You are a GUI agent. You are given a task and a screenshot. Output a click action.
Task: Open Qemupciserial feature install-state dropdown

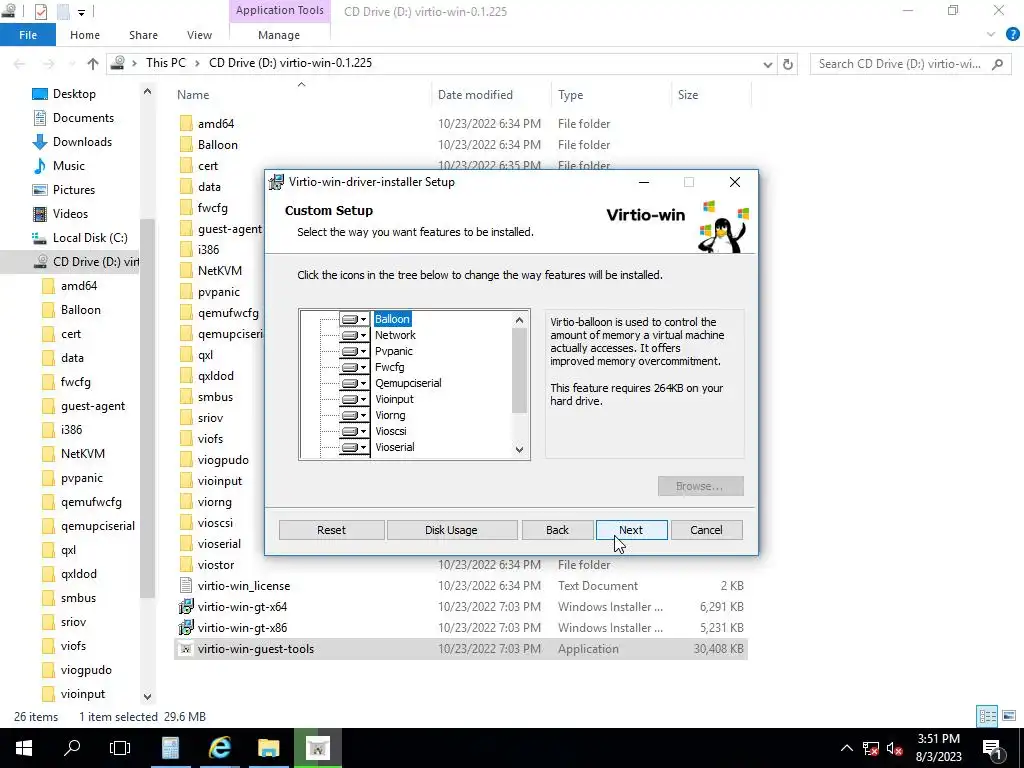tap(354, 383)
